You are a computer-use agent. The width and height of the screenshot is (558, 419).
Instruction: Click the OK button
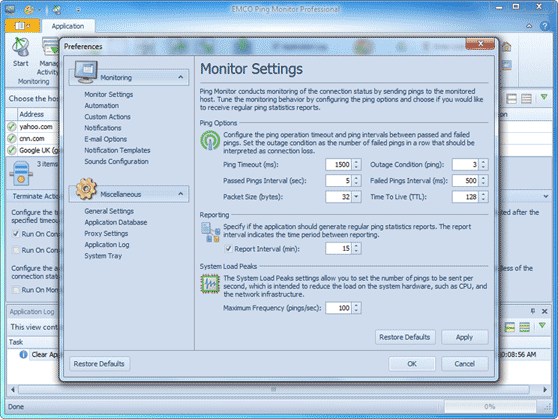pyautogui.click(x=412, y=364)
